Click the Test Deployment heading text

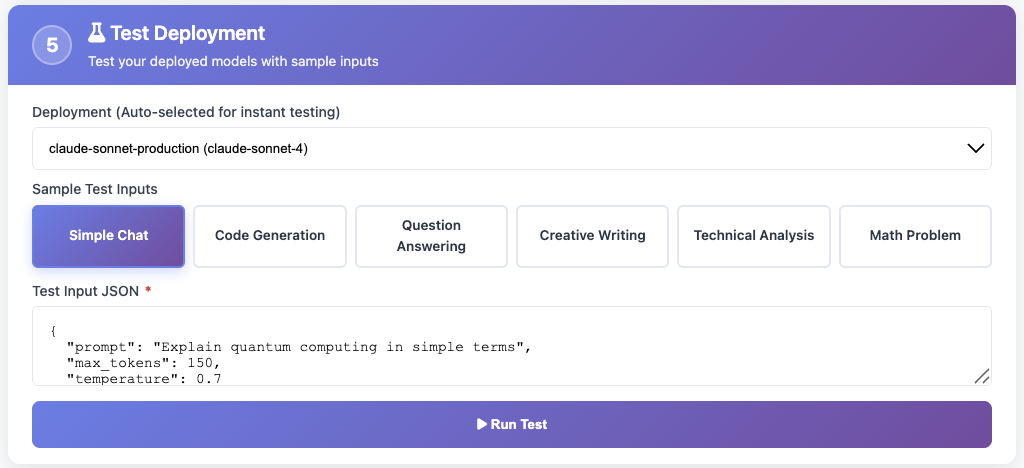[x=187, y=34]
